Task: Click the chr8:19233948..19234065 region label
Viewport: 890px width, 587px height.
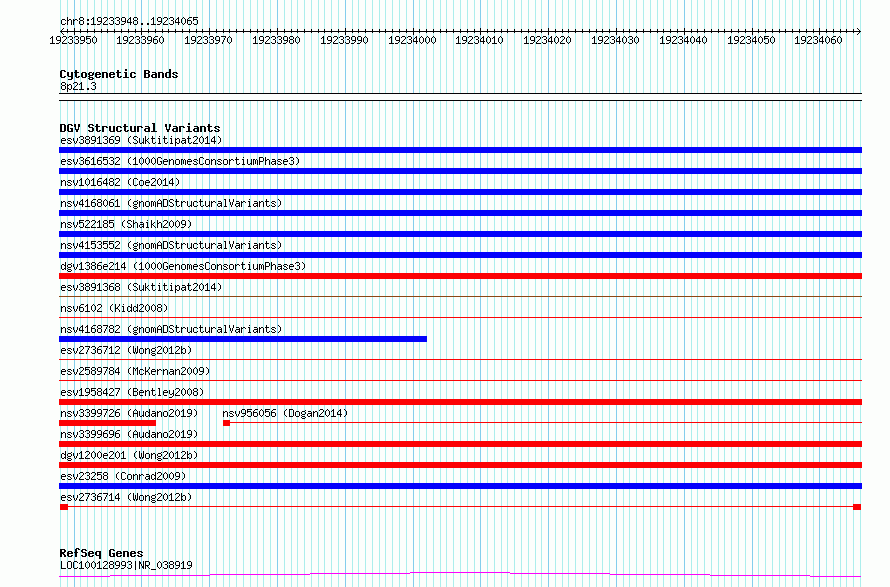Action: [x=129, y=22]
